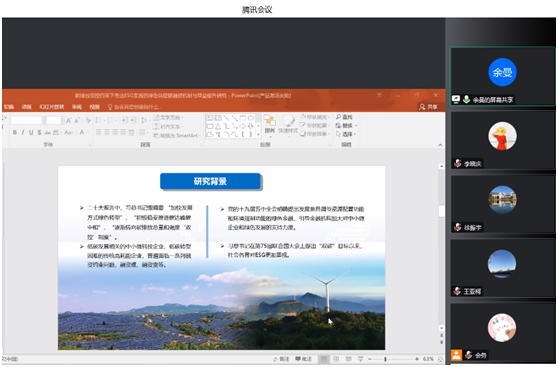The width and height of the screenshot is (558, 367).
Task: Switch to Reading view in status bar
Action: pos(348,359)
